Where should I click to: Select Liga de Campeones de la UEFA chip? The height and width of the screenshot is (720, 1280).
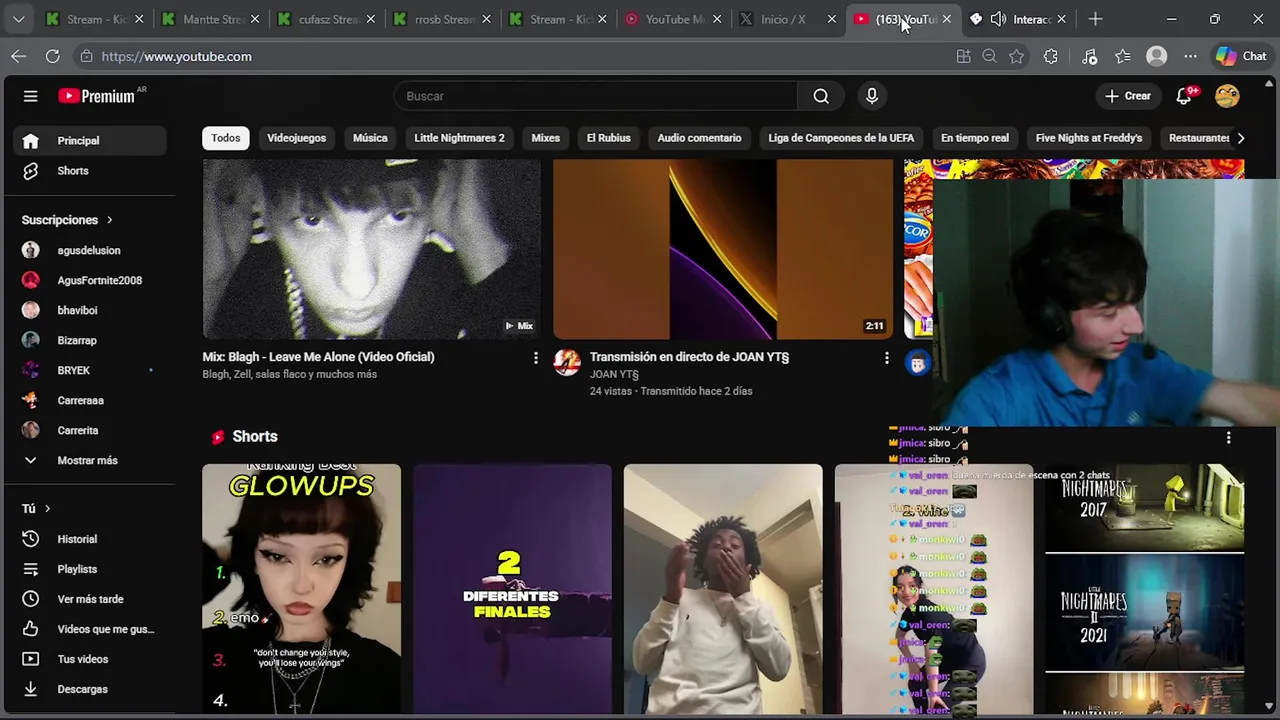click(x=841, y=138)
